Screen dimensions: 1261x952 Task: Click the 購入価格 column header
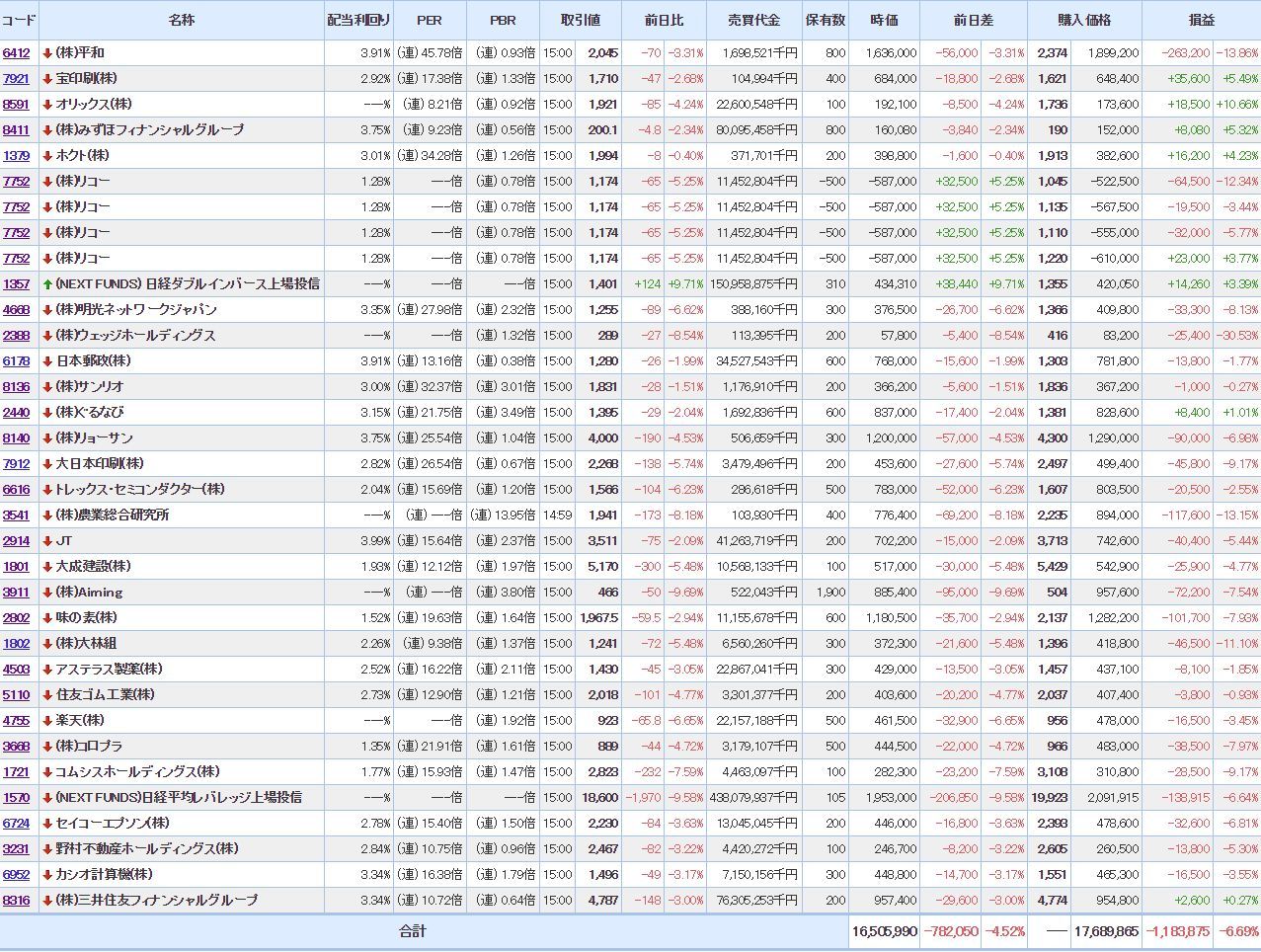(x=1084, y=20)
